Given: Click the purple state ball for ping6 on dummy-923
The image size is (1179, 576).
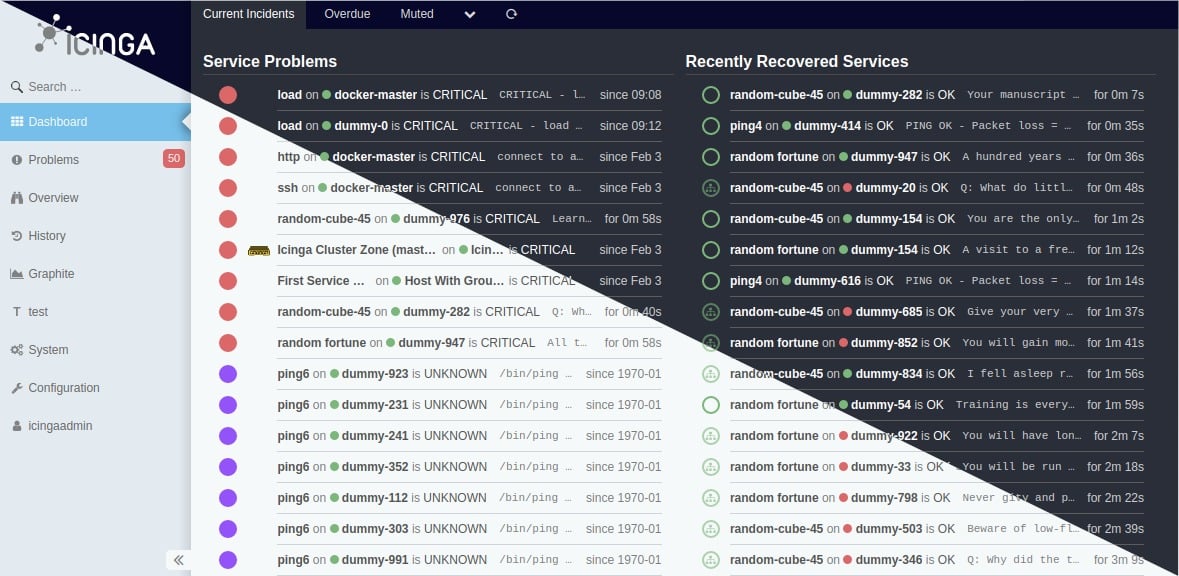Looking at the screenshot, I should tap(228, 374).
